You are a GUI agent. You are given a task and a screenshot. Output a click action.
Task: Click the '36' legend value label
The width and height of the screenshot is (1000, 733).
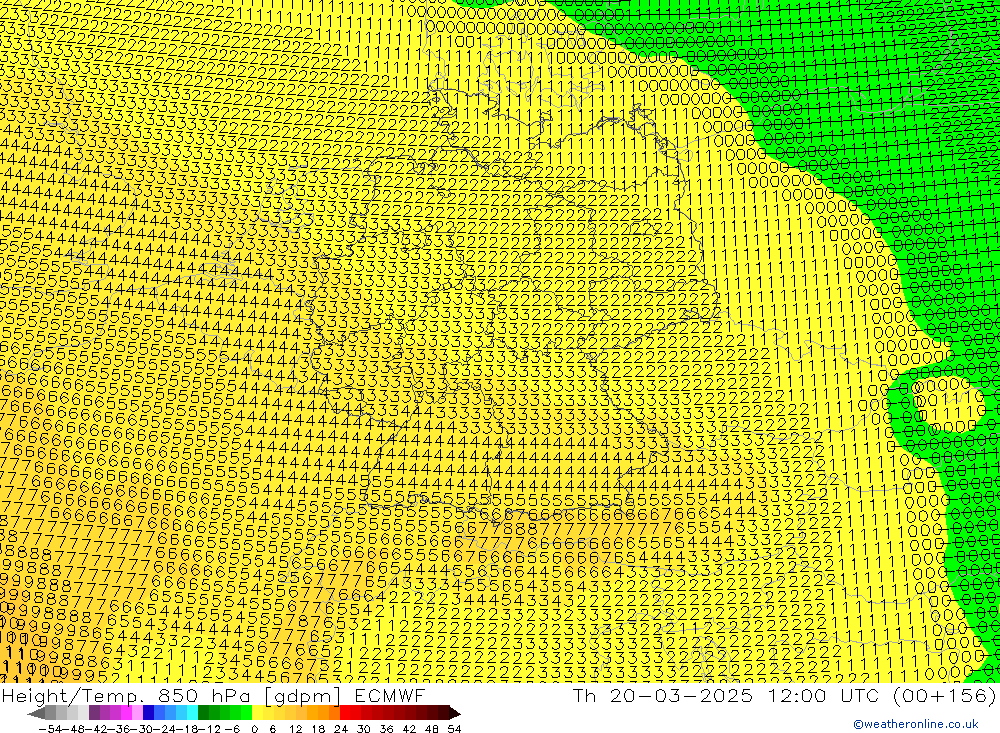click(386, 729)
